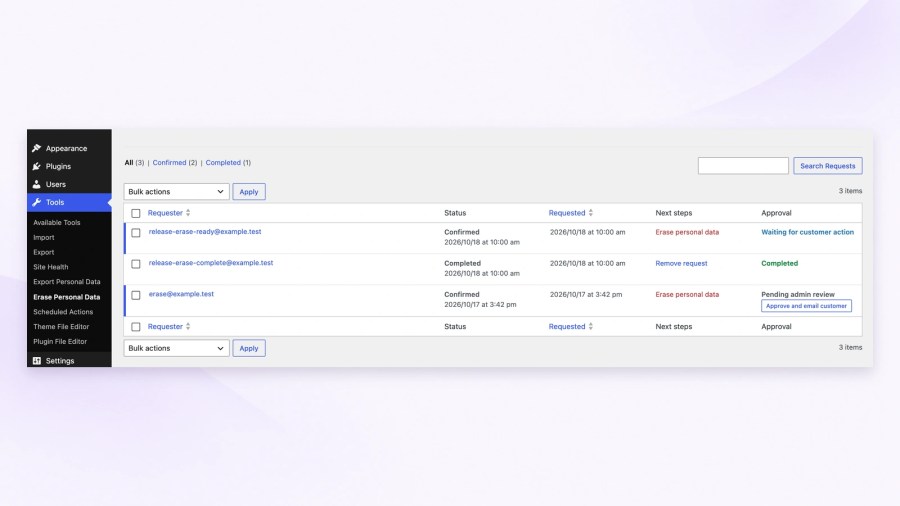Sort by Requested arrows in top header
The width and height of the screenshot is (900, 506).
click(x=591, y=213)
